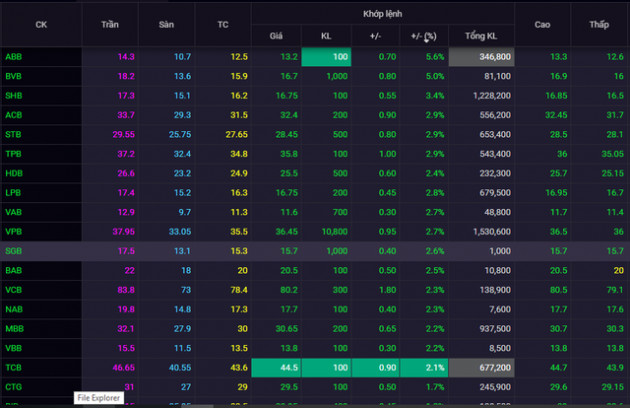Select the BVB stock ticker
Screen dimensions: 630x408
(x=13, y=76)
